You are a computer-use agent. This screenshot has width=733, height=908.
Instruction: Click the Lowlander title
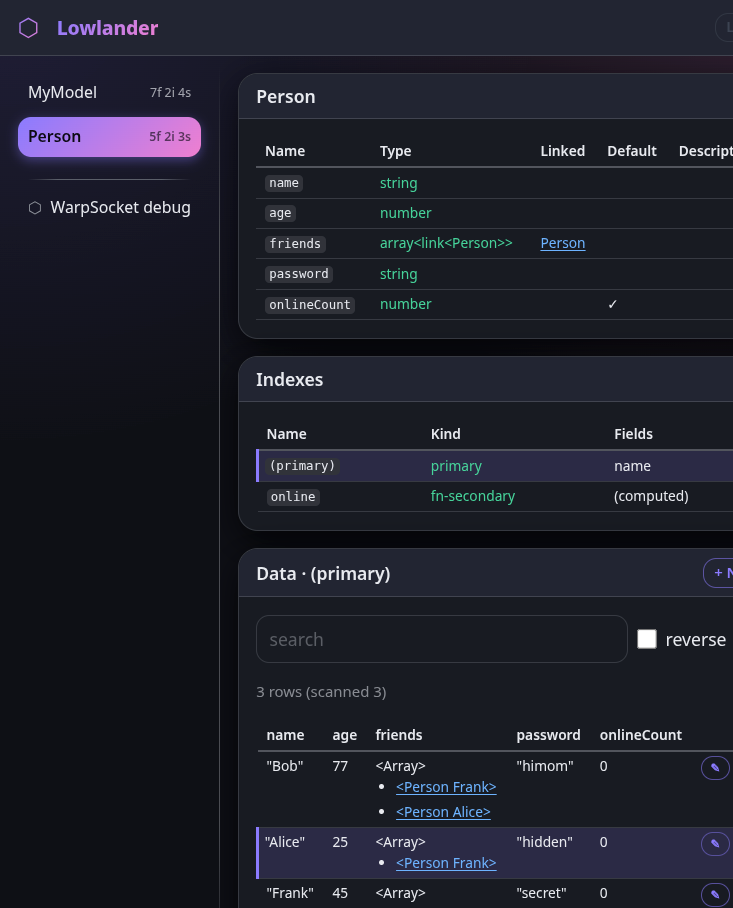[x=107, y=28]
